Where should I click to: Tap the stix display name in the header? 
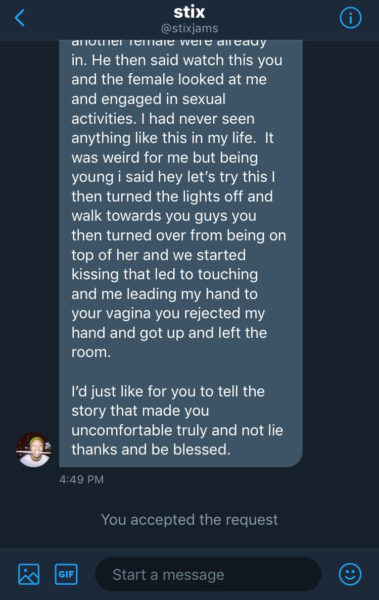(189, 12)
